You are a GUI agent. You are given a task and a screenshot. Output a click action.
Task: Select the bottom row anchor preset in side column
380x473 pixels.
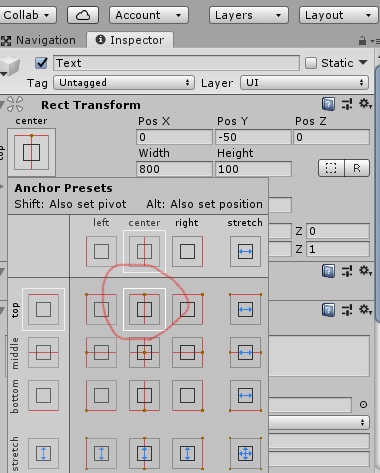pos(43,395)
